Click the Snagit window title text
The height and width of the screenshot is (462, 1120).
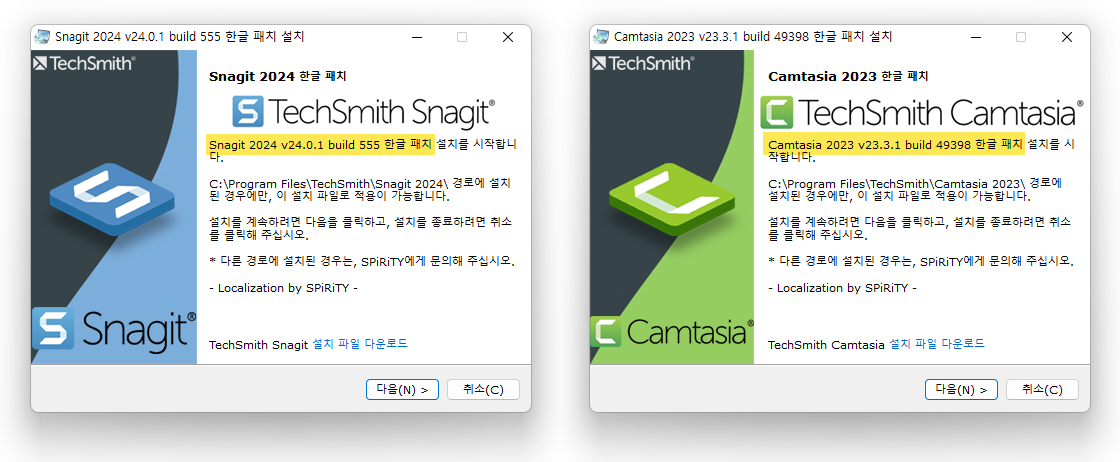click(x=179, y=37)
